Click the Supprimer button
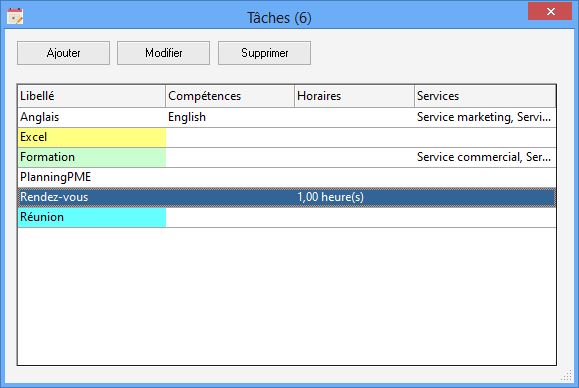579x388 pixels. point(264,53)
